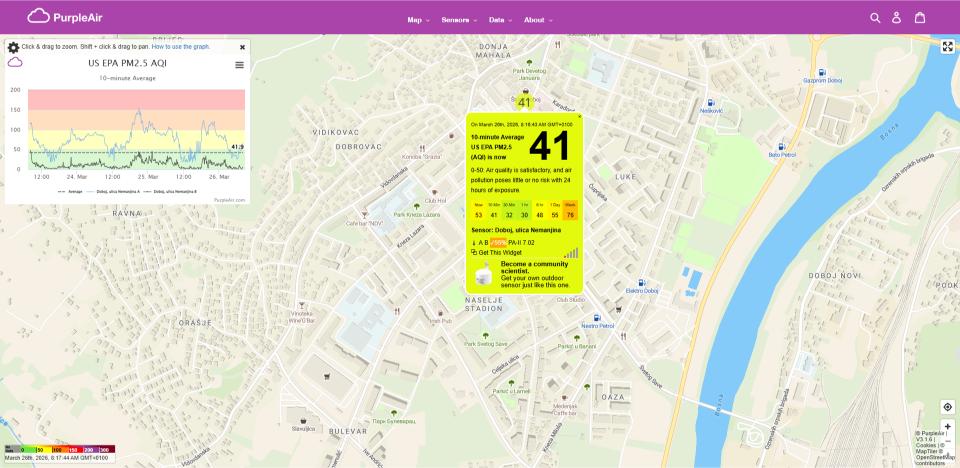The height and width of the screenshot is (468, 960).
Task: Click the sensor confidence percentage badge
Action: [498, 243]
